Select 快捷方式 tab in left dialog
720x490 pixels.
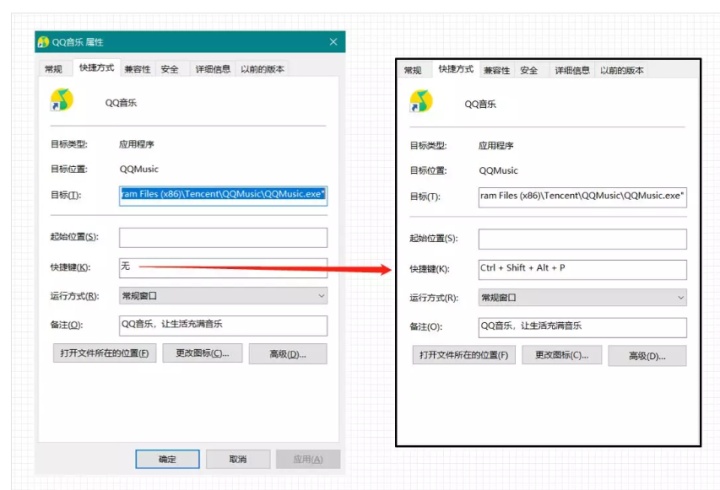[96, 68]
